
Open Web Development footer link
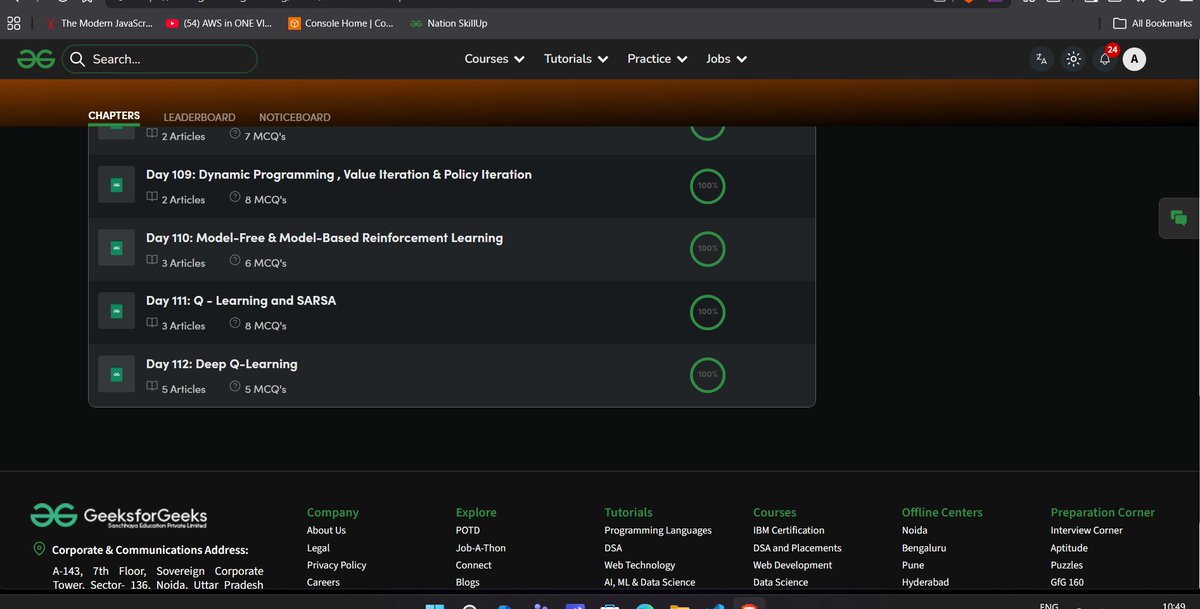(793, 565)
